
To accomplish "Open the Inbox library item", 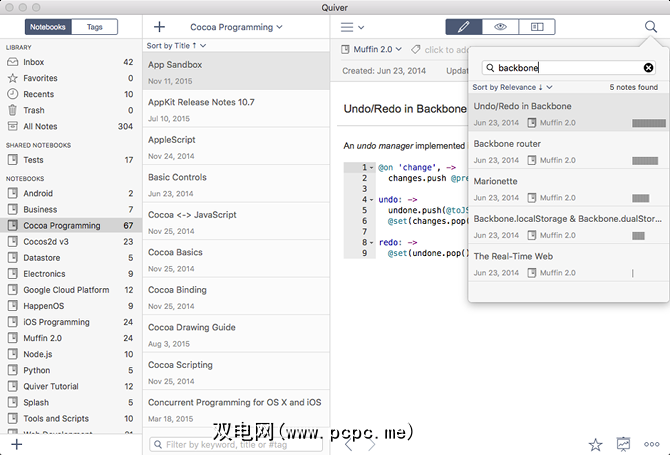I will [71, 62].
